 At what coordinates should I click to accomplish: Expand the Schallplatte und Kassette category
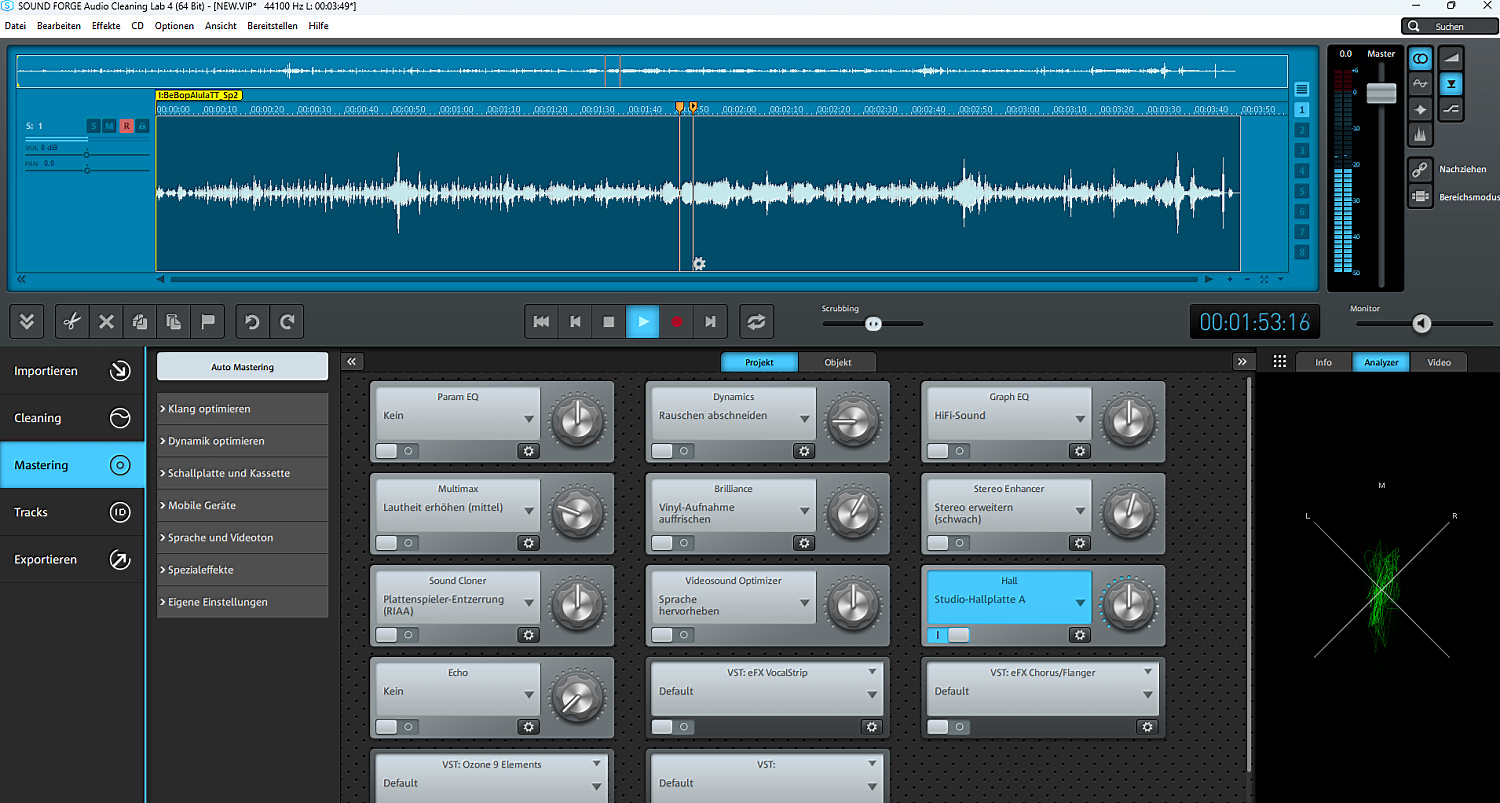pyautogui.click(x=242, y=473)
